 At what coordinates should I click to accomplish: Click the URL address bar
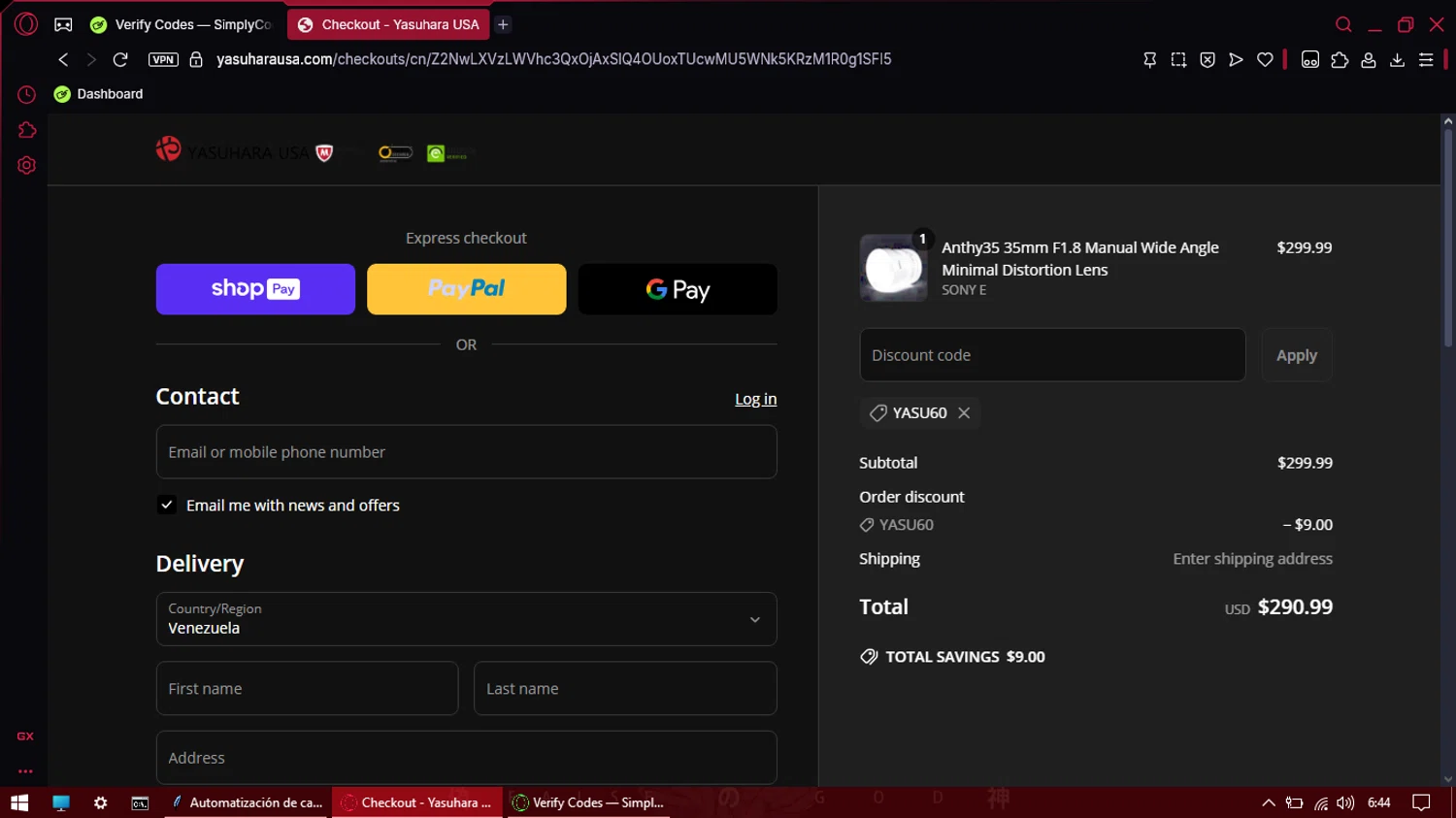click(553, 59)
